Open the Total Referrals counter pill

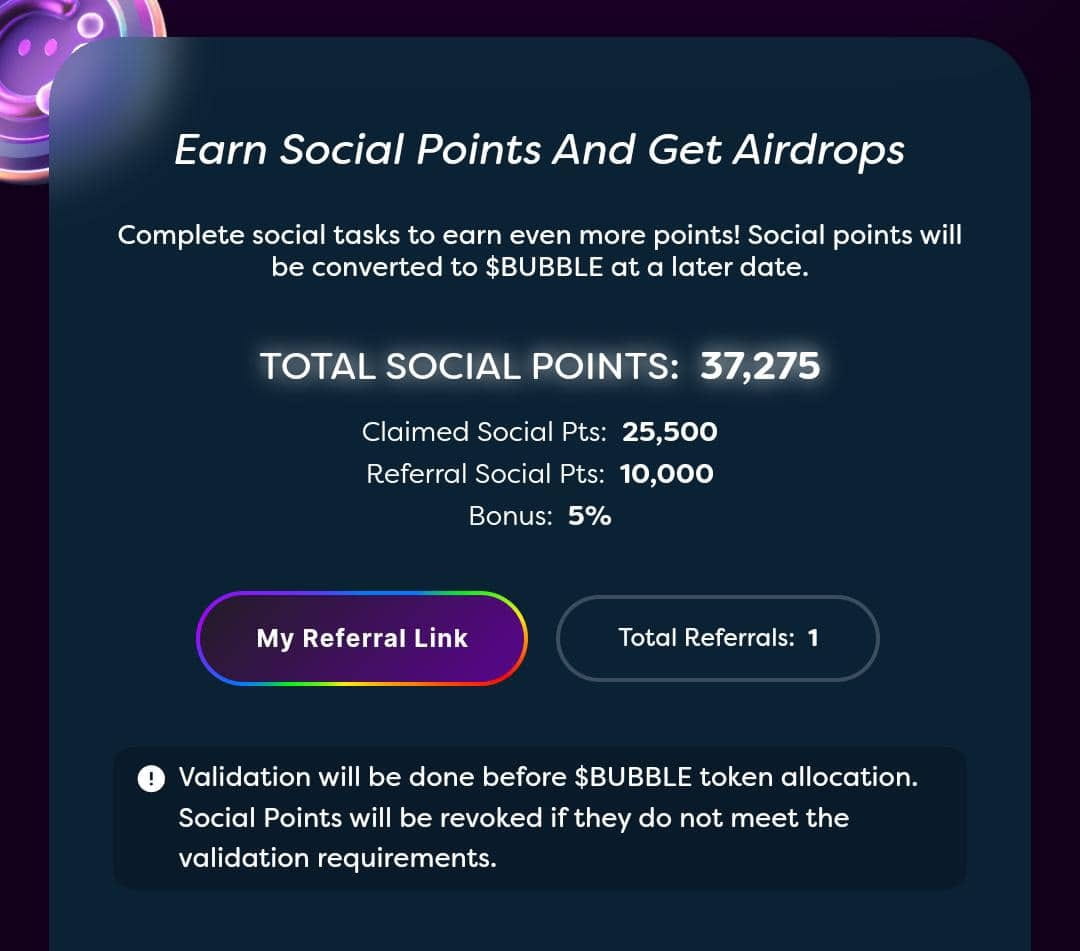718,638
